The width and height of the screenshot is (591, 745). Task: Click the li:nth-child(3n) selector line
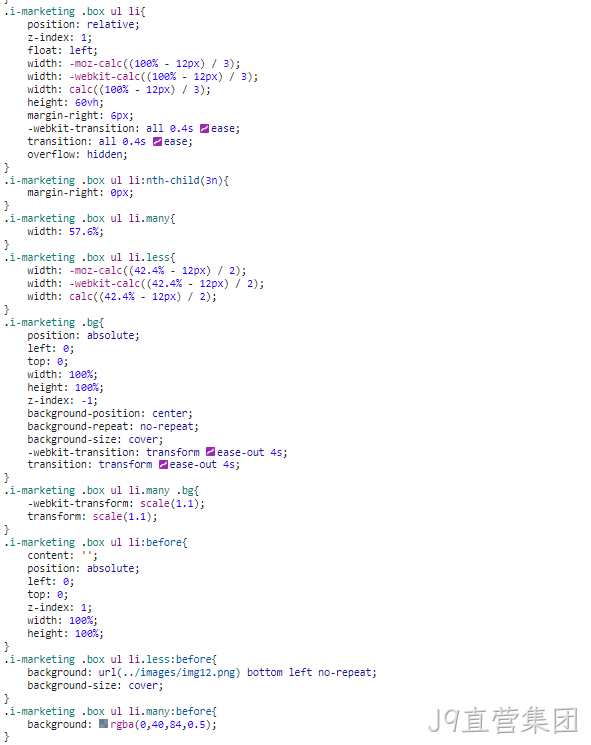pos(116,181)
